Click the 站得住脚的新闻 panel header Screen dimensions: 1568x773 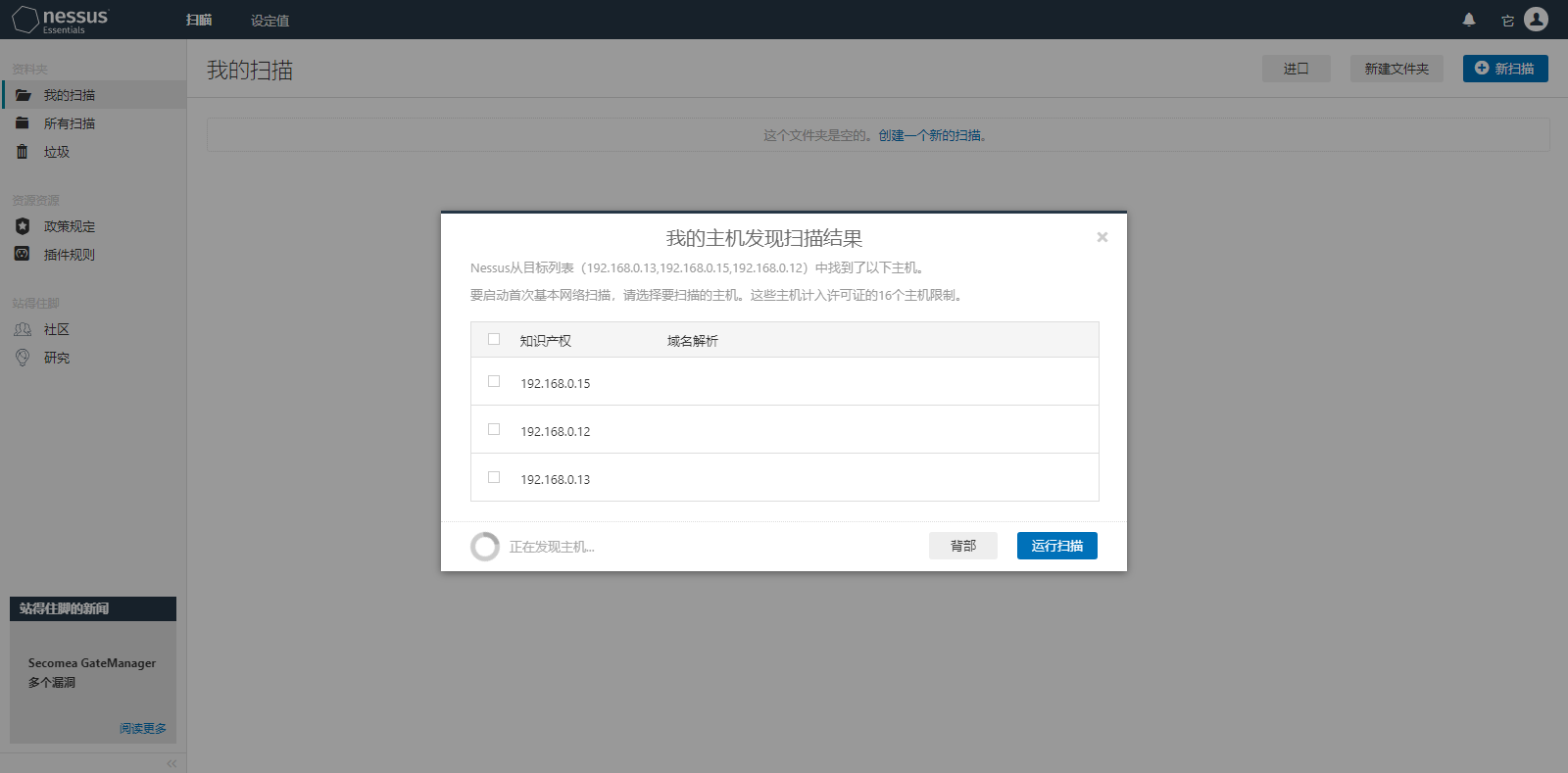pyautogui.click(x=93, y=608)
